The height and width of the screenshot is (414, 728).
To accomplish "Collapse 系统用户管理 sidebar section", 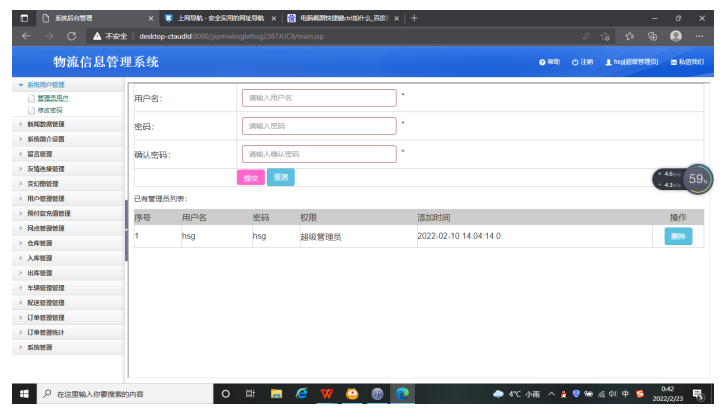I will click(x=68, y=85).
